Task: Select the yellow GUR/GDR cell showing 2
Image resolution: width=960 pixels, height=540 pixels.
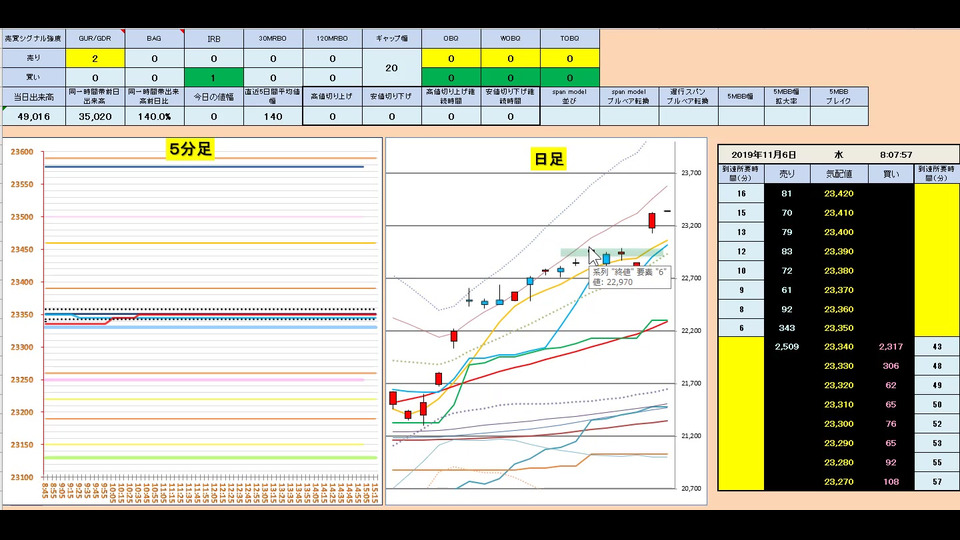Action: tap(95, 58)
